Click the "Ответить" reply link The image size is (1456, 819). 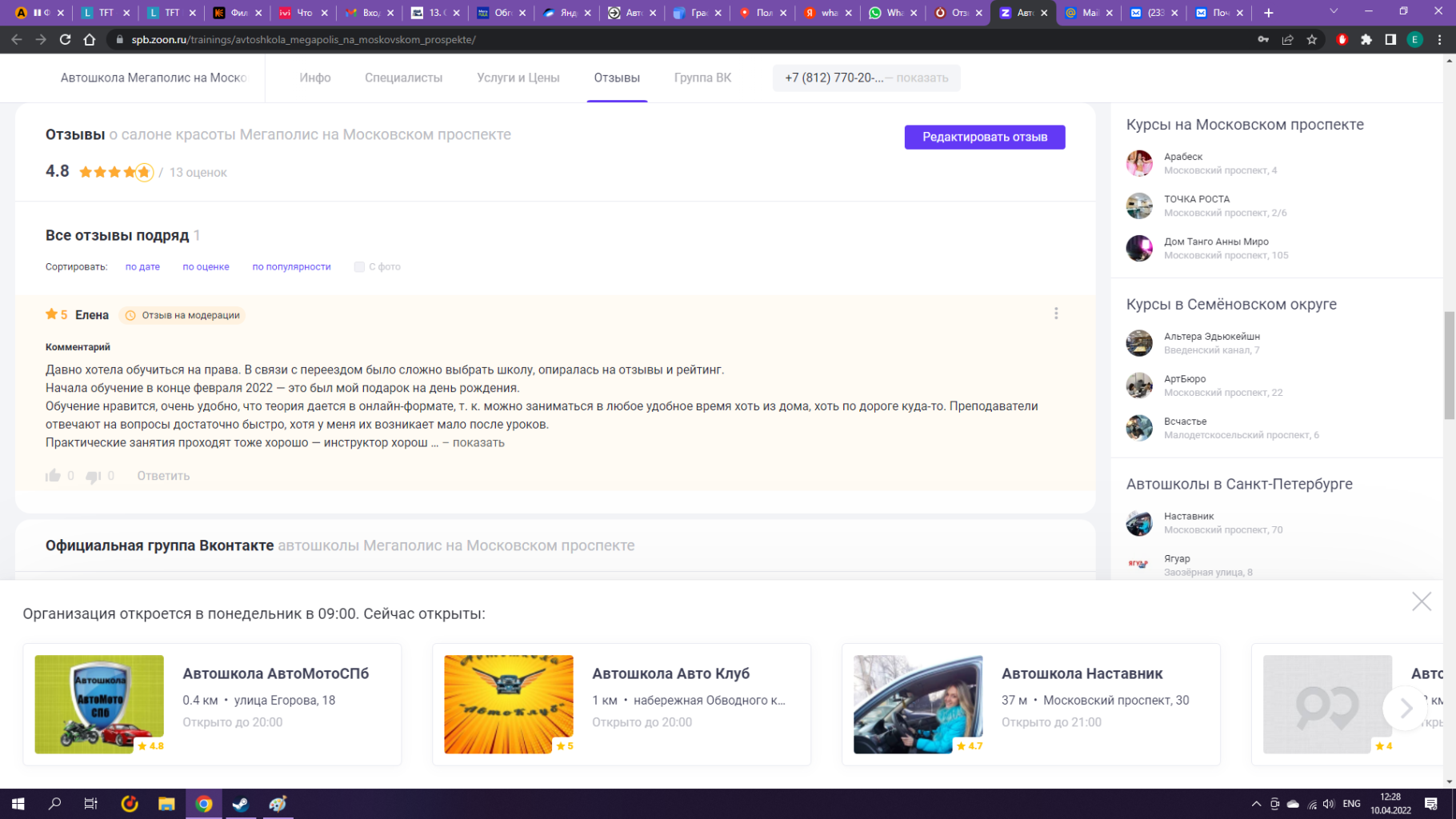pyautogui.click(x=163, y=476)
